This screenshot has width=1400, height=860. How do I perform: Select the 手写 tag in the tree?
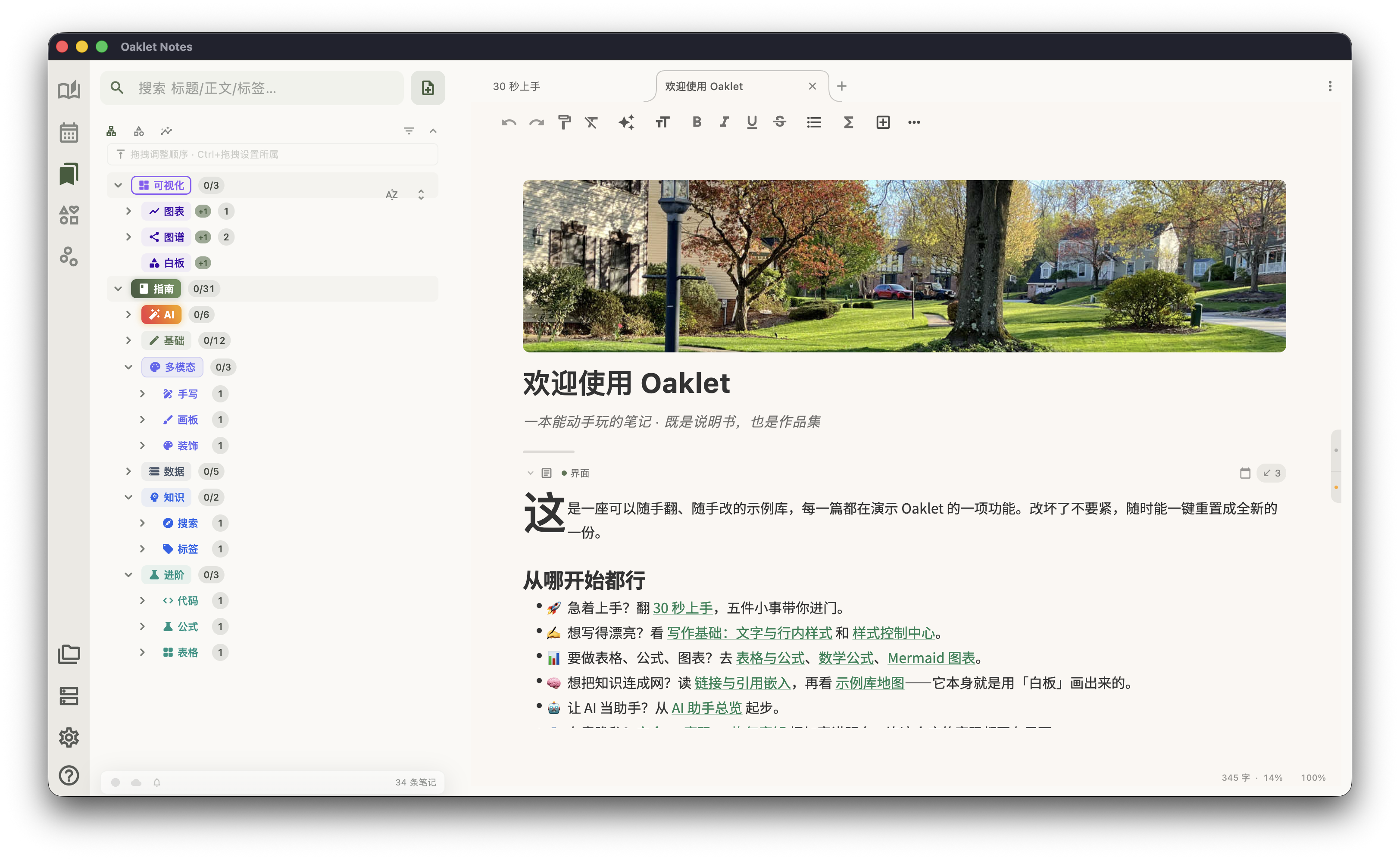[x=180, y=394]
